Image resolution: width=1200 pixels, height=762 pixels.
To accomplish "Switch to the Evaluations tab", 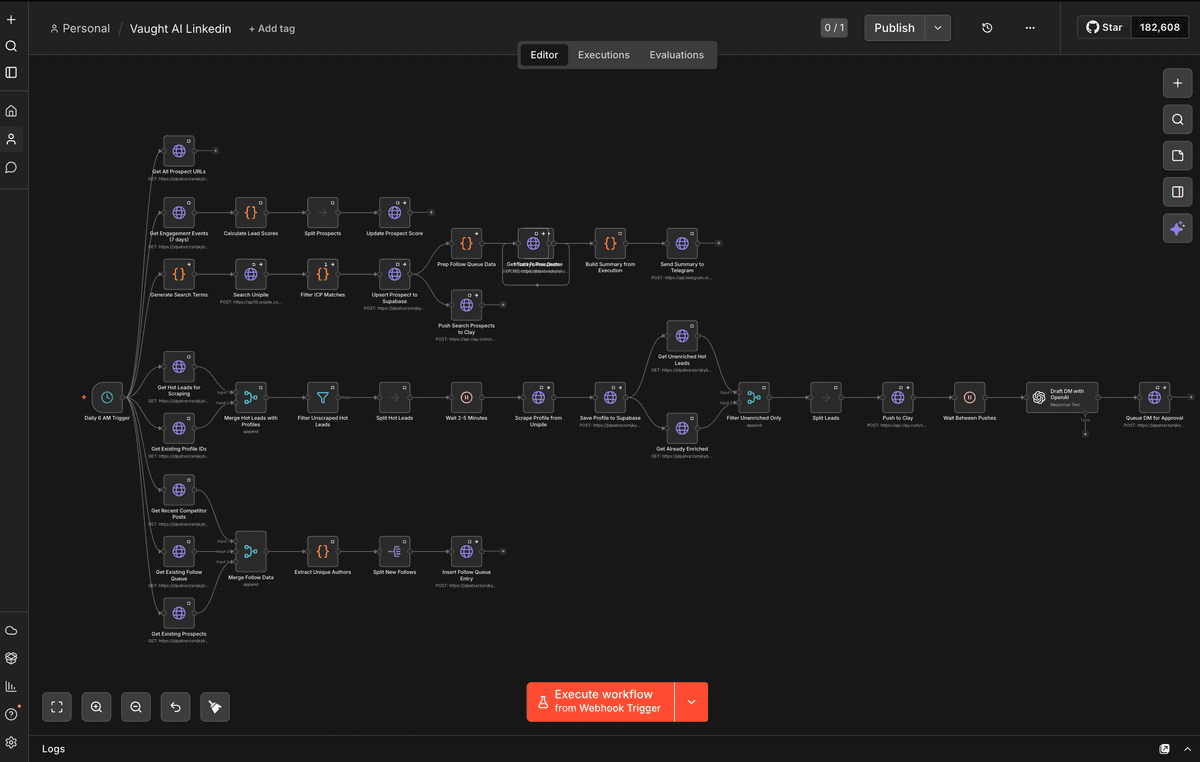I will pos(677,55).
